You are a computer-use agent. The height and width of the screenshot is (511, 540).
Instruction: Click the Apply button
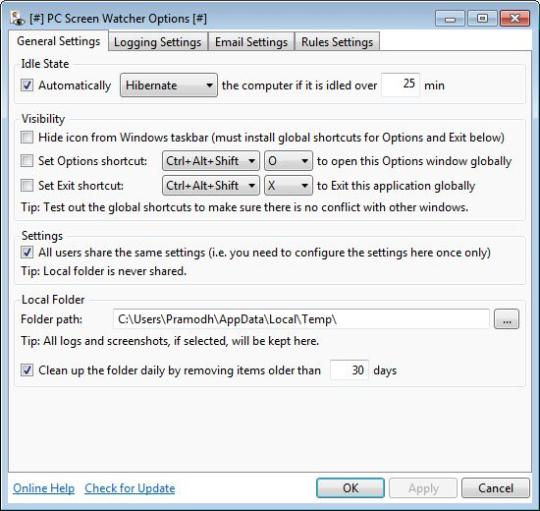pyautogui.click(x=423, y=488)
